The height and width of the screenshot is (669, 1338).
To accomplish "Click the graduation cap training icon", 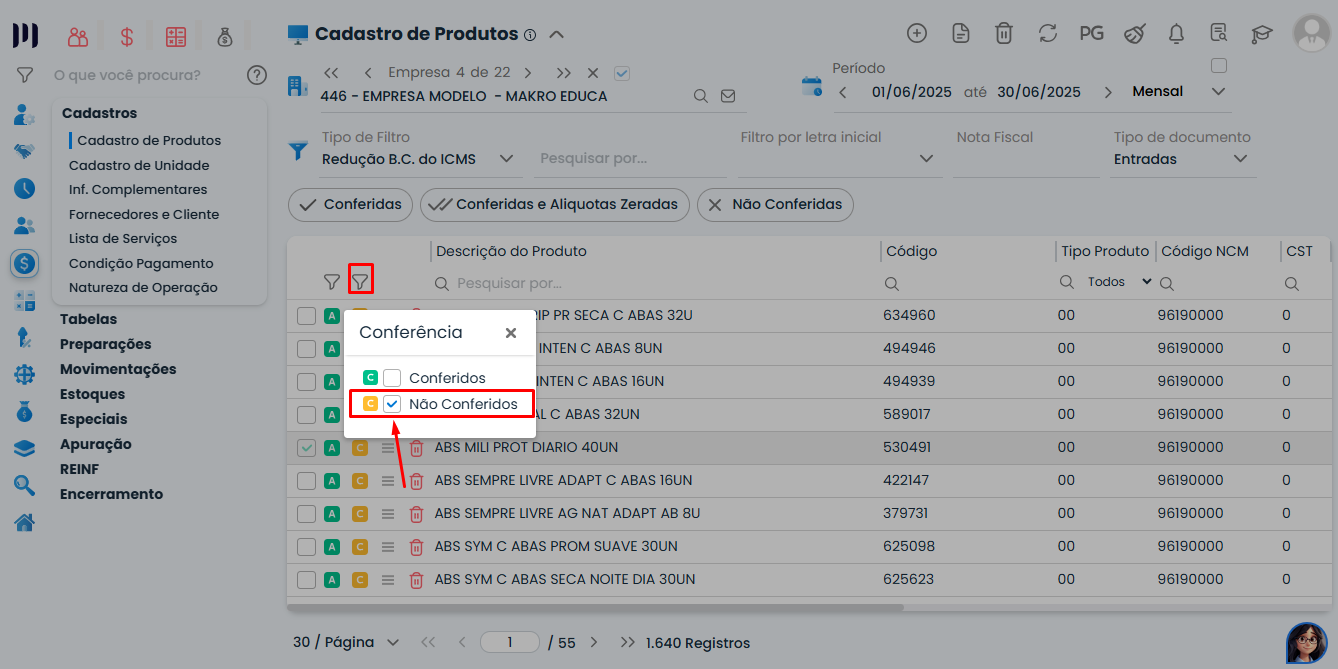I will click(1261, 32).
